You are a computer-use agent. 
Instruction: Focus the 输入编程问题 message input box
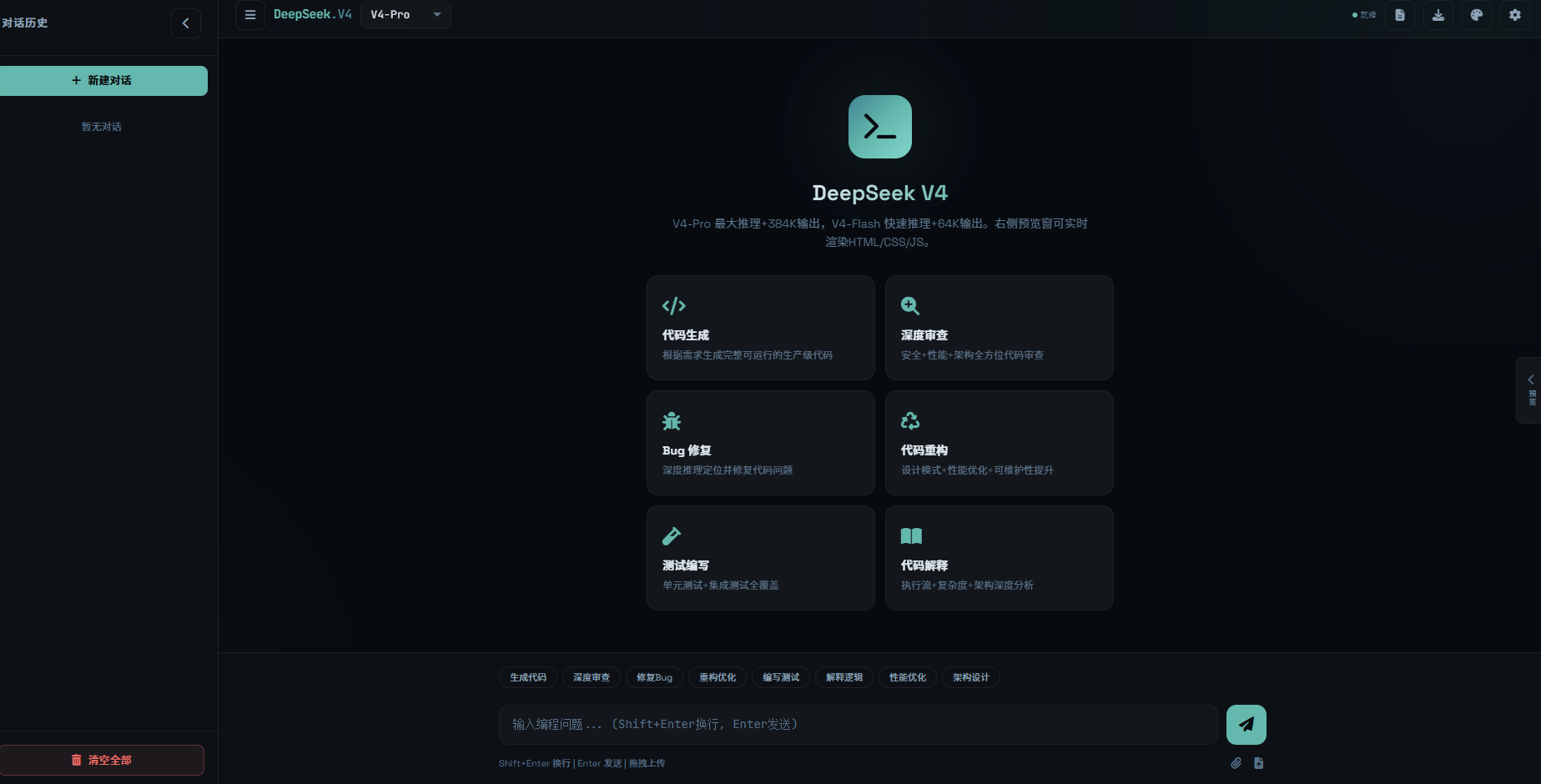[x=859, y=725]
